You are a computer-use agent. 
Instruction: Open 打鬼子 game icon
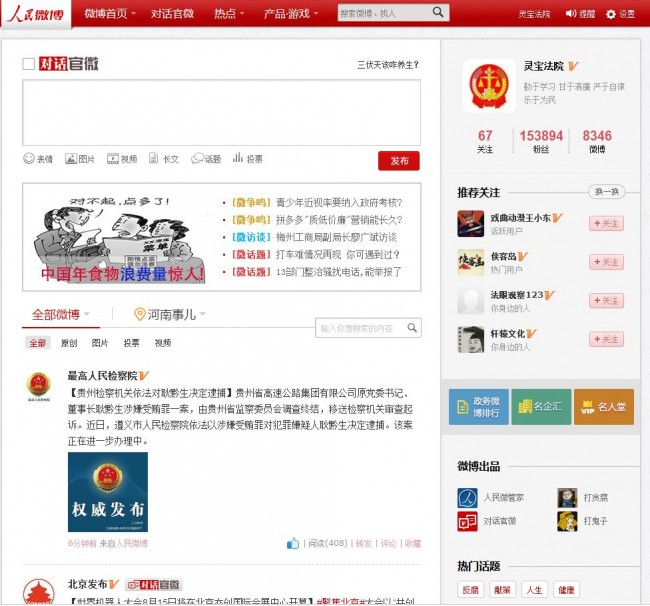tap(567, 521)
